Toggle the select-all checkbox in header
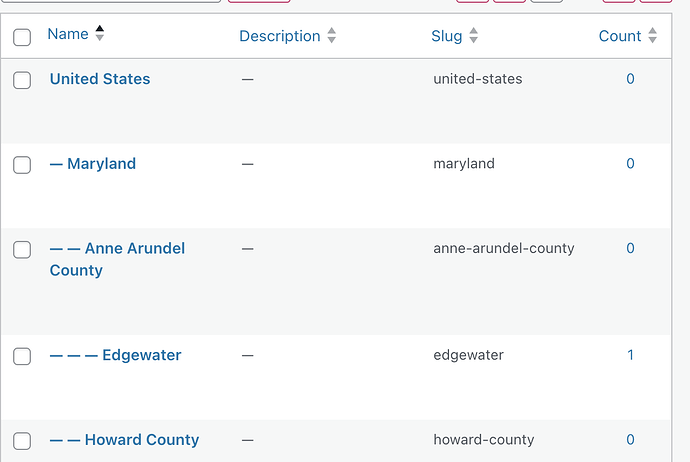 22,37
